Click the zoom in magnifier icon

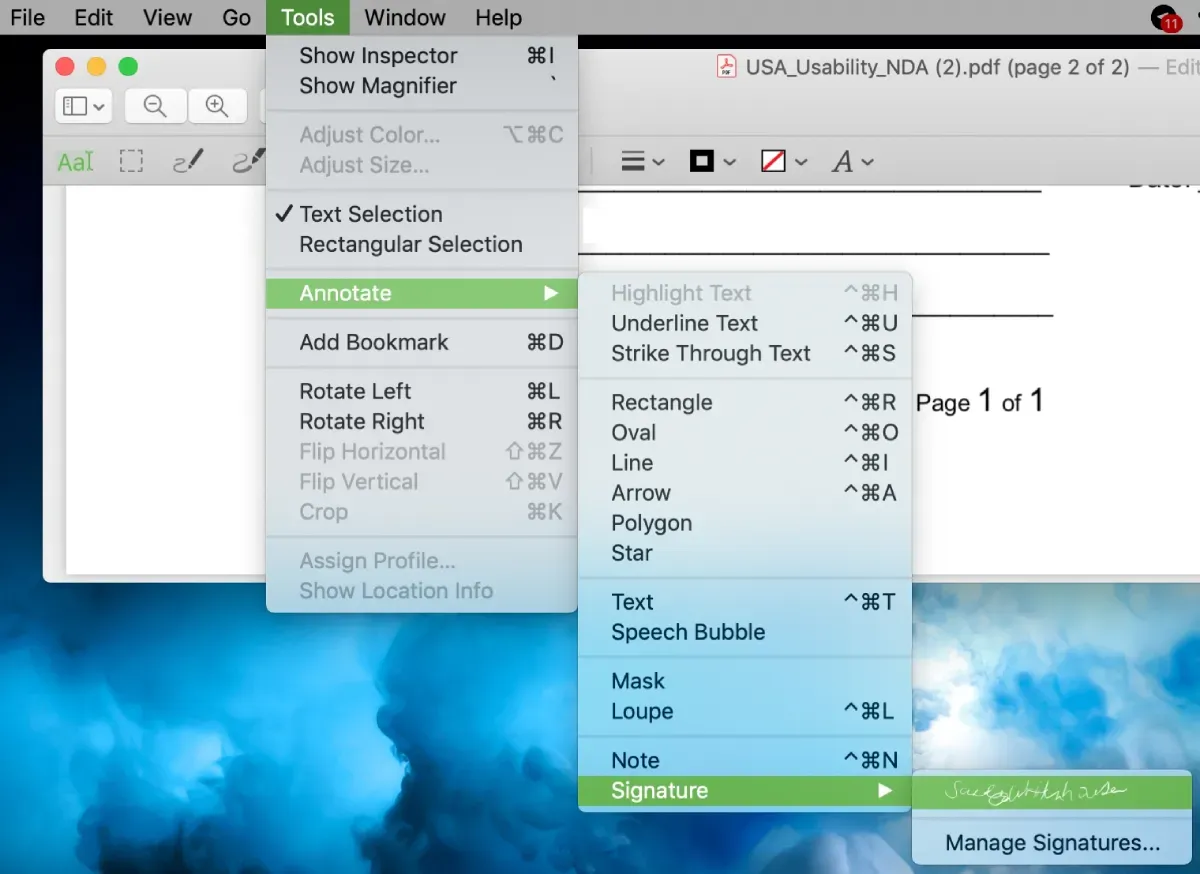tap(216, 106)
